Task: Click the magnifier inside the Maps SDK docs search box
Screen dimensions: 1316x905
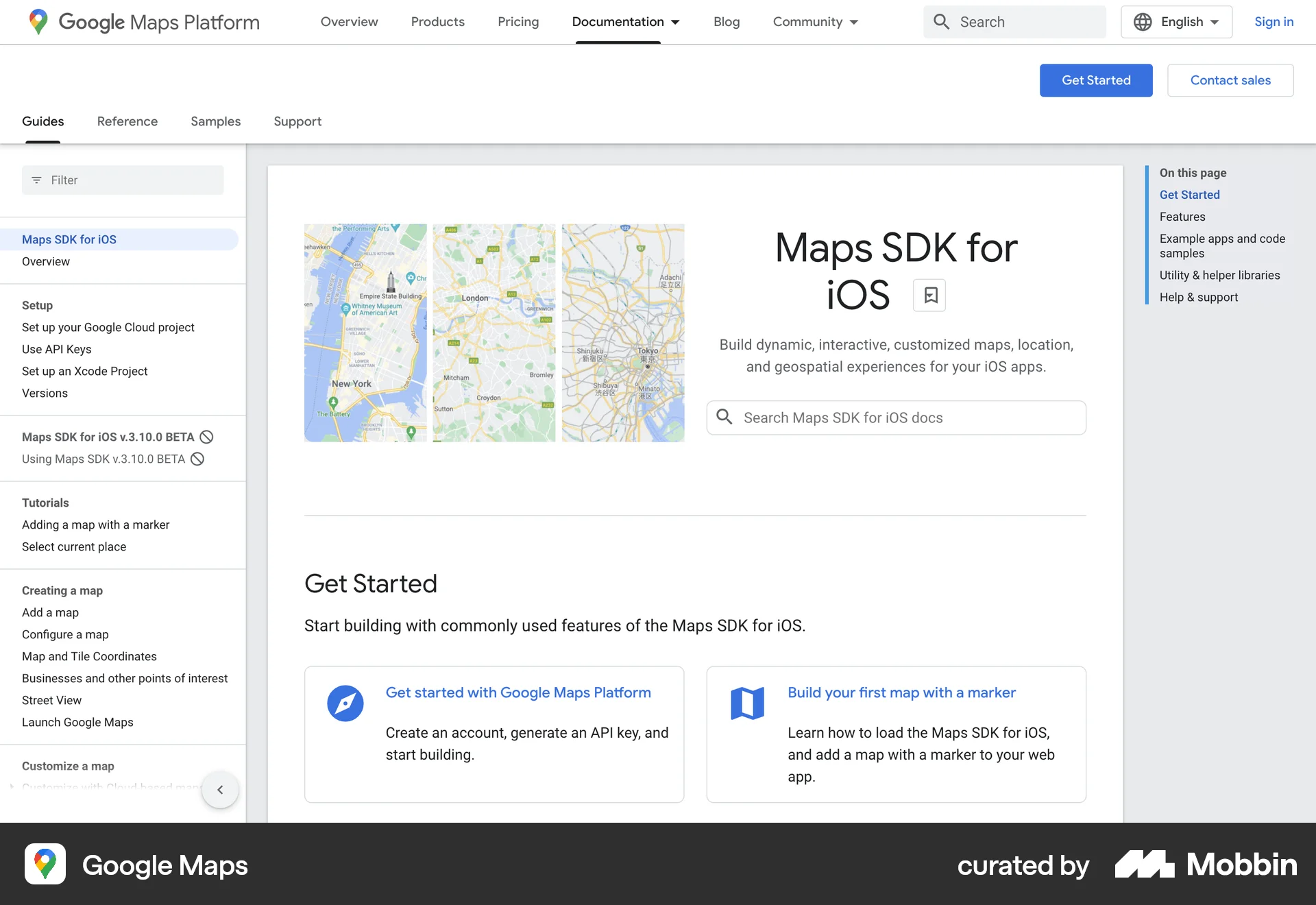Action: coord(724,417)
